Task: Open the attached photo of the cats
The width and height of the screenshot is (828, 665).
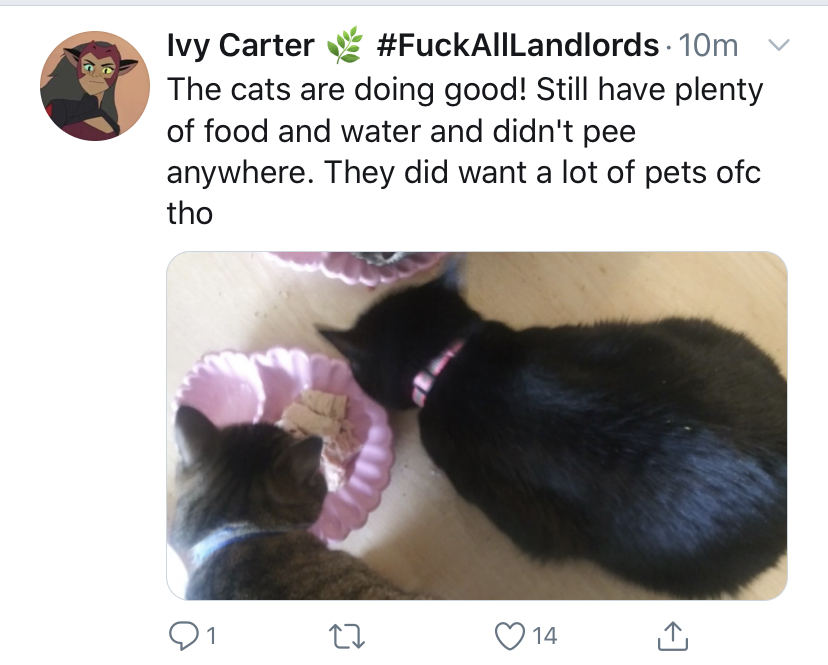Action: coord(477,426)
